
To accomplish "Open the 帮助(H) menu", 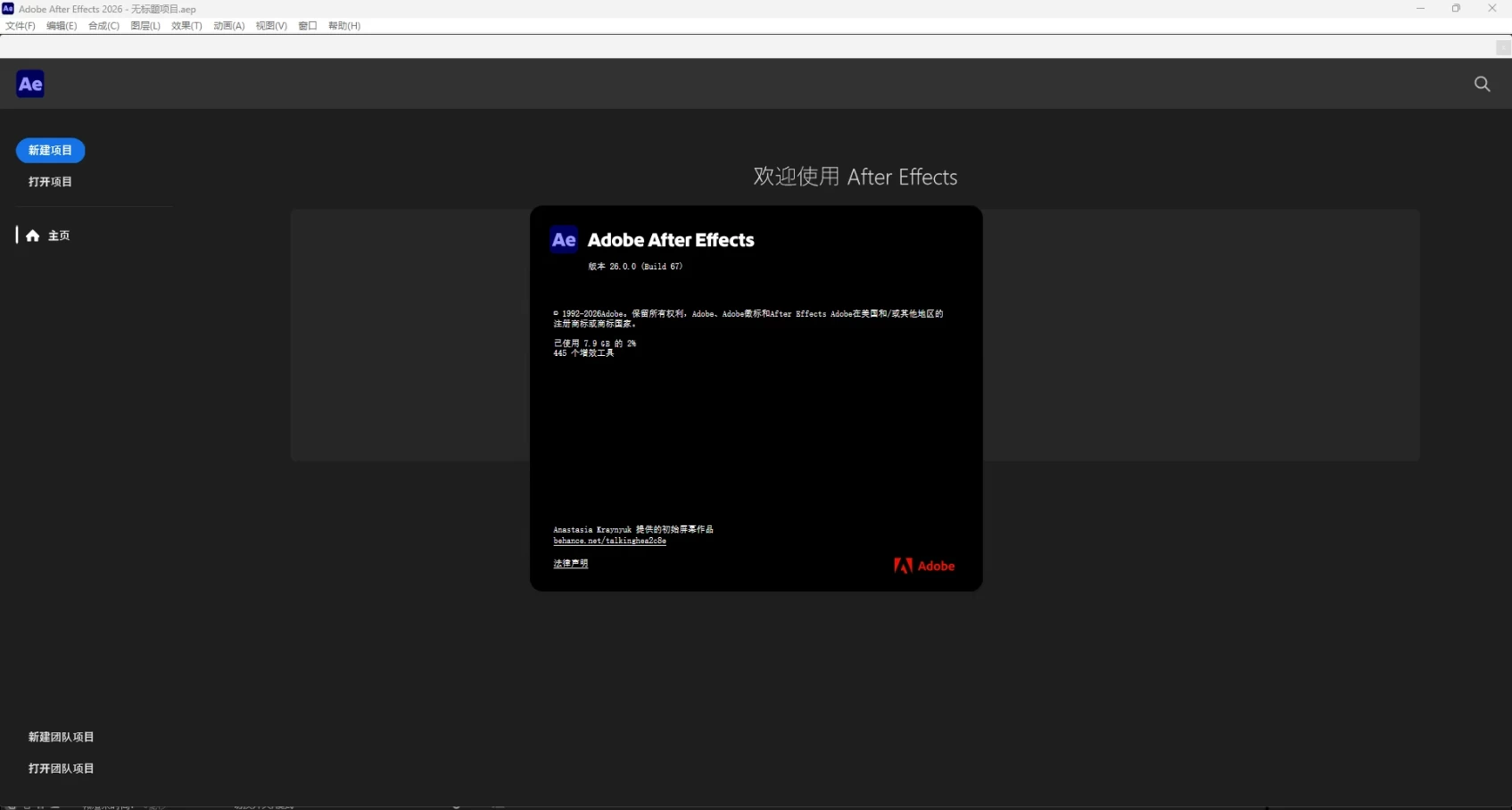I will click(x=344, y=26).
